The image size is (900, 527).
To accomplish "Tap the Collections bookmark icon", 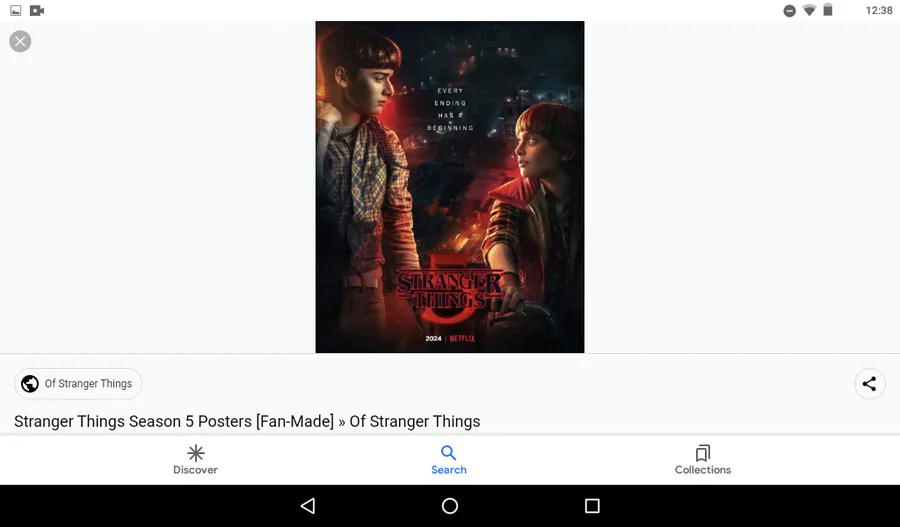I will (703, 453).
